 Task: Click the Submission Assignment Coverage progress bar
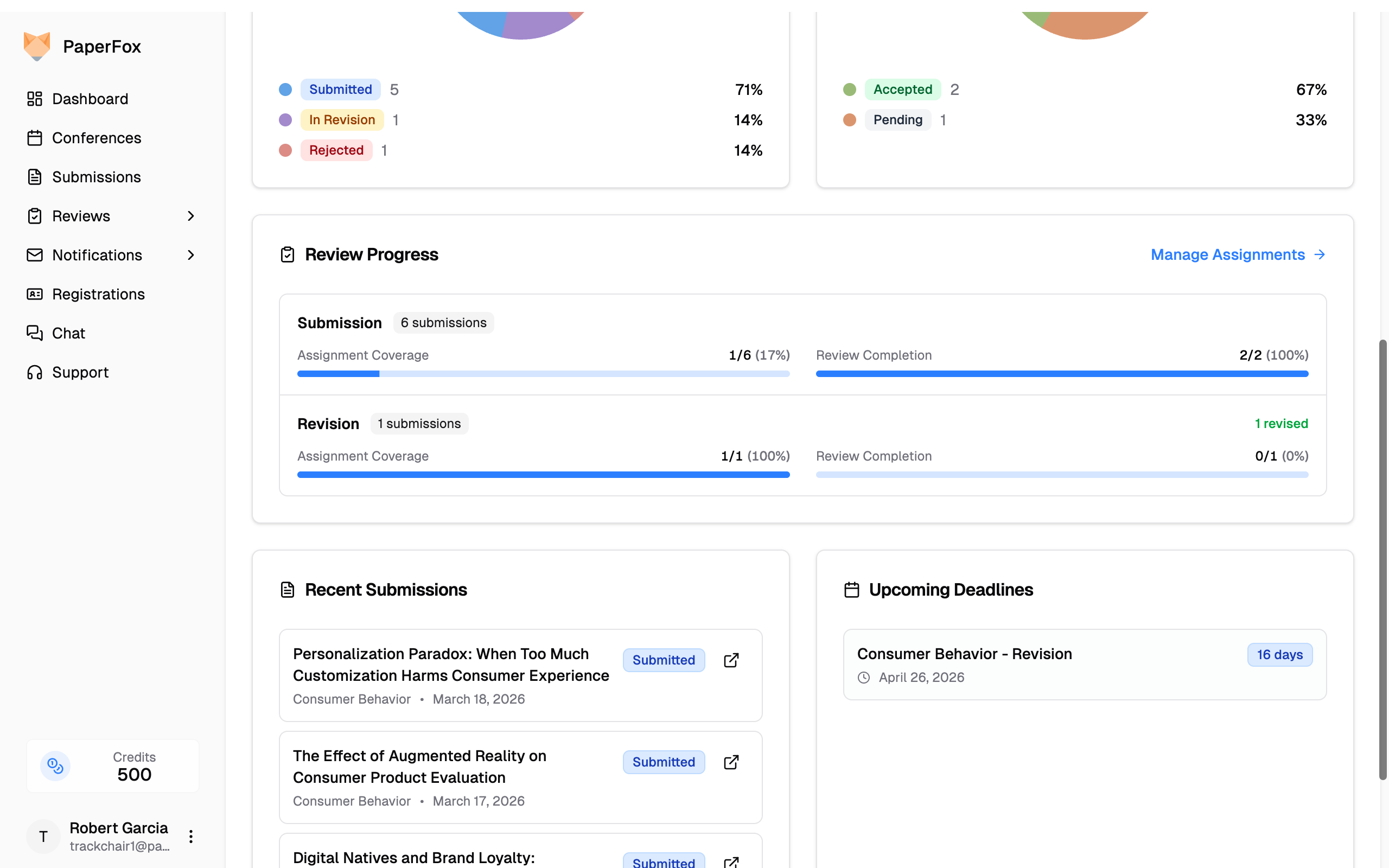[x=543, y=374]
